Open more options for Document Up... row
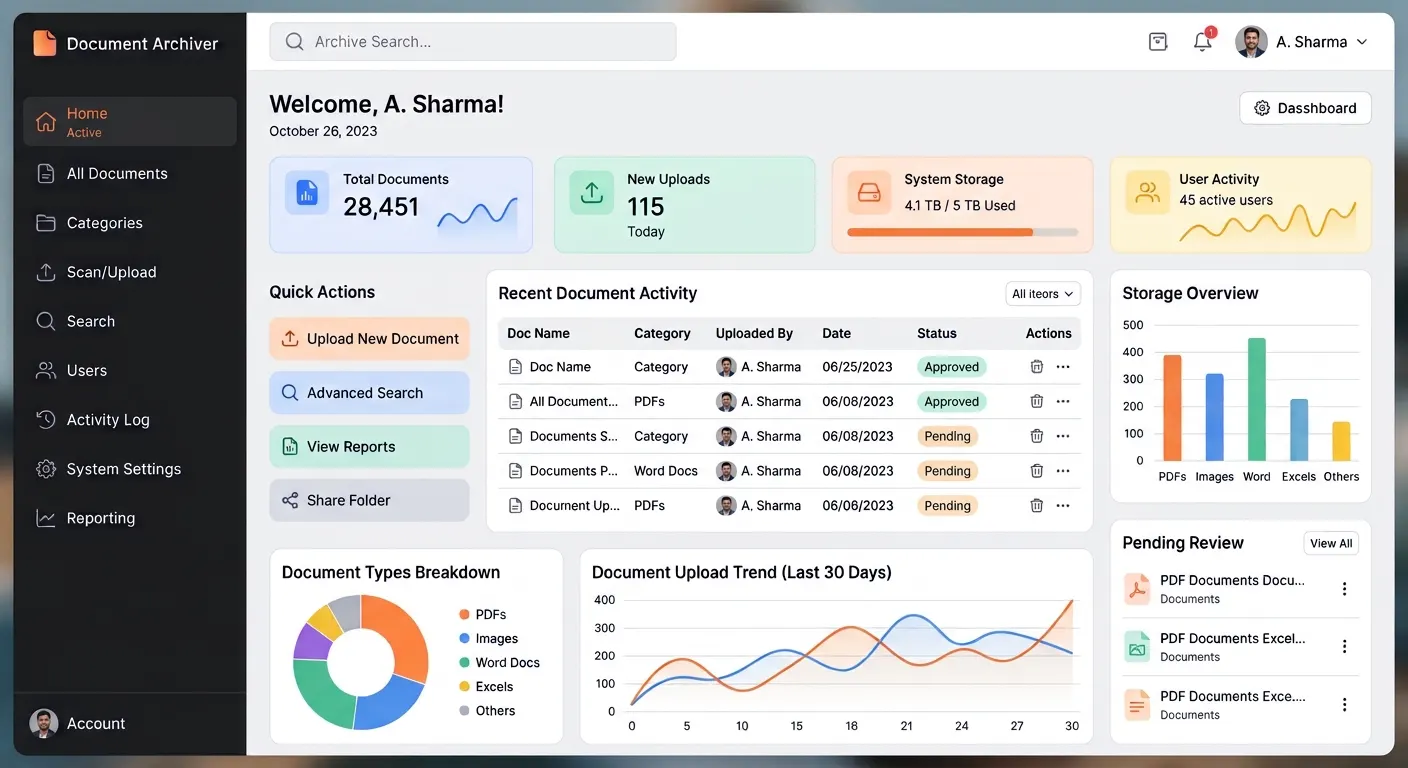1408x768 pixels. tap(1063, 505)
